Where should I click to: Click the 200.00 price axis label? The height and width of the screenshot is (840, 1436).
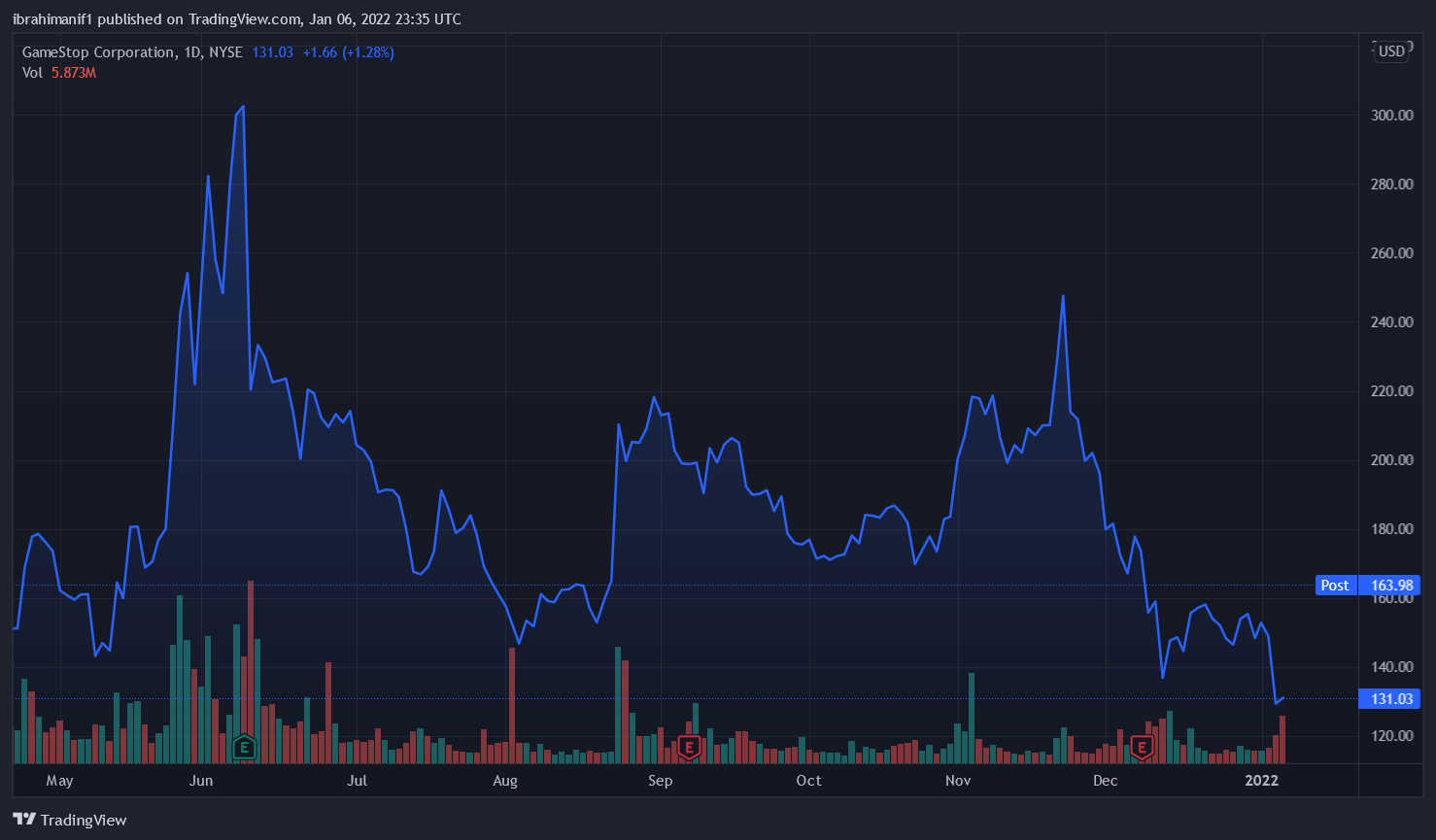click(1391, 460)
